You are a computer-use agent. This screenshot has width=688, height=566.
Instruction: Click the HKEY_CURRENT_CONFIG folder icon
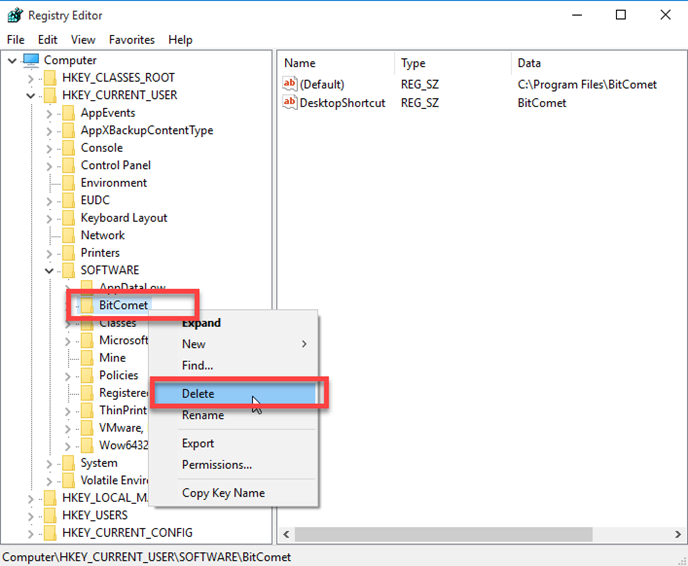tap(50, 533)
